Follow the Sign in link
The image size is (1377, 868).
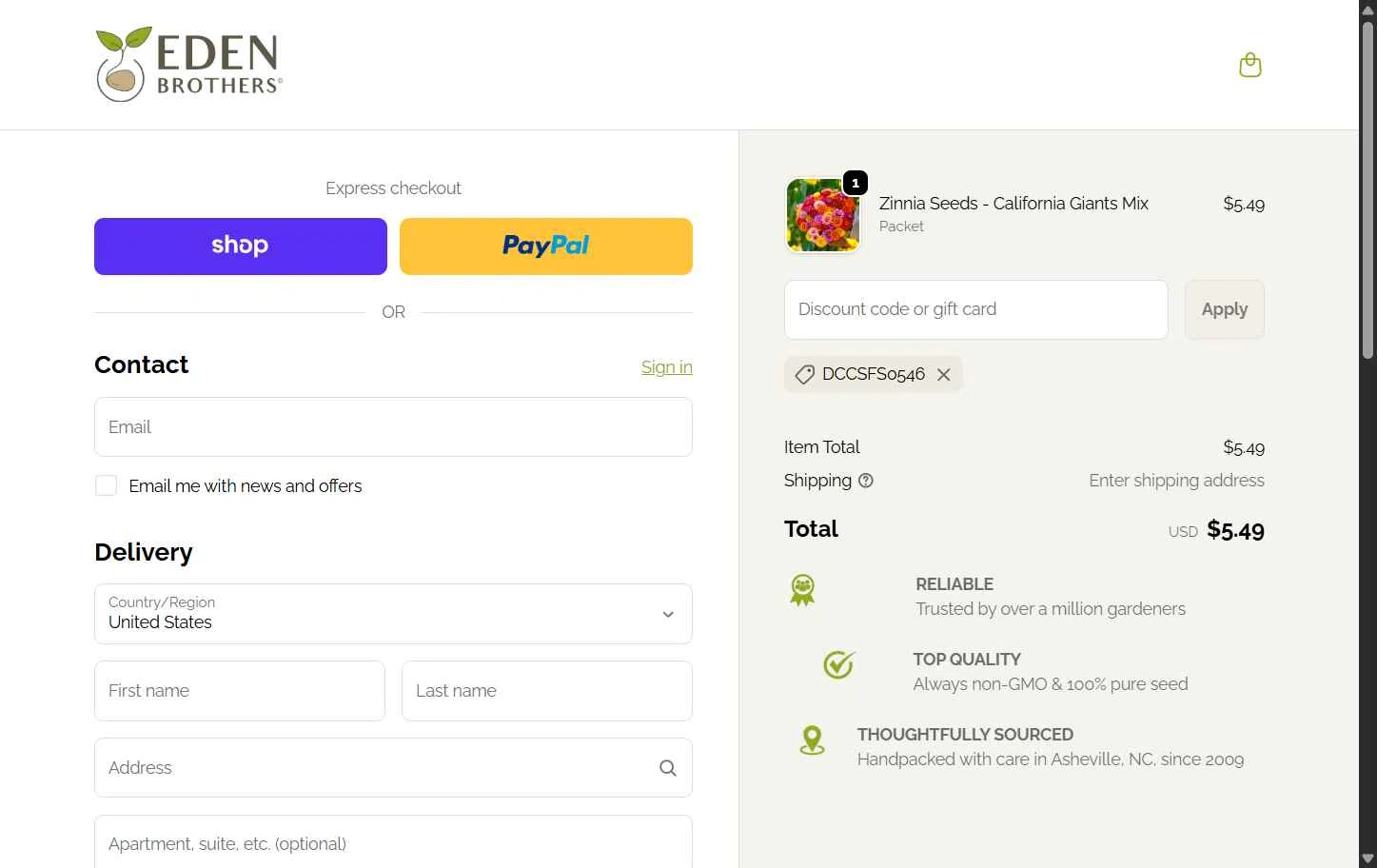[666, 367]
